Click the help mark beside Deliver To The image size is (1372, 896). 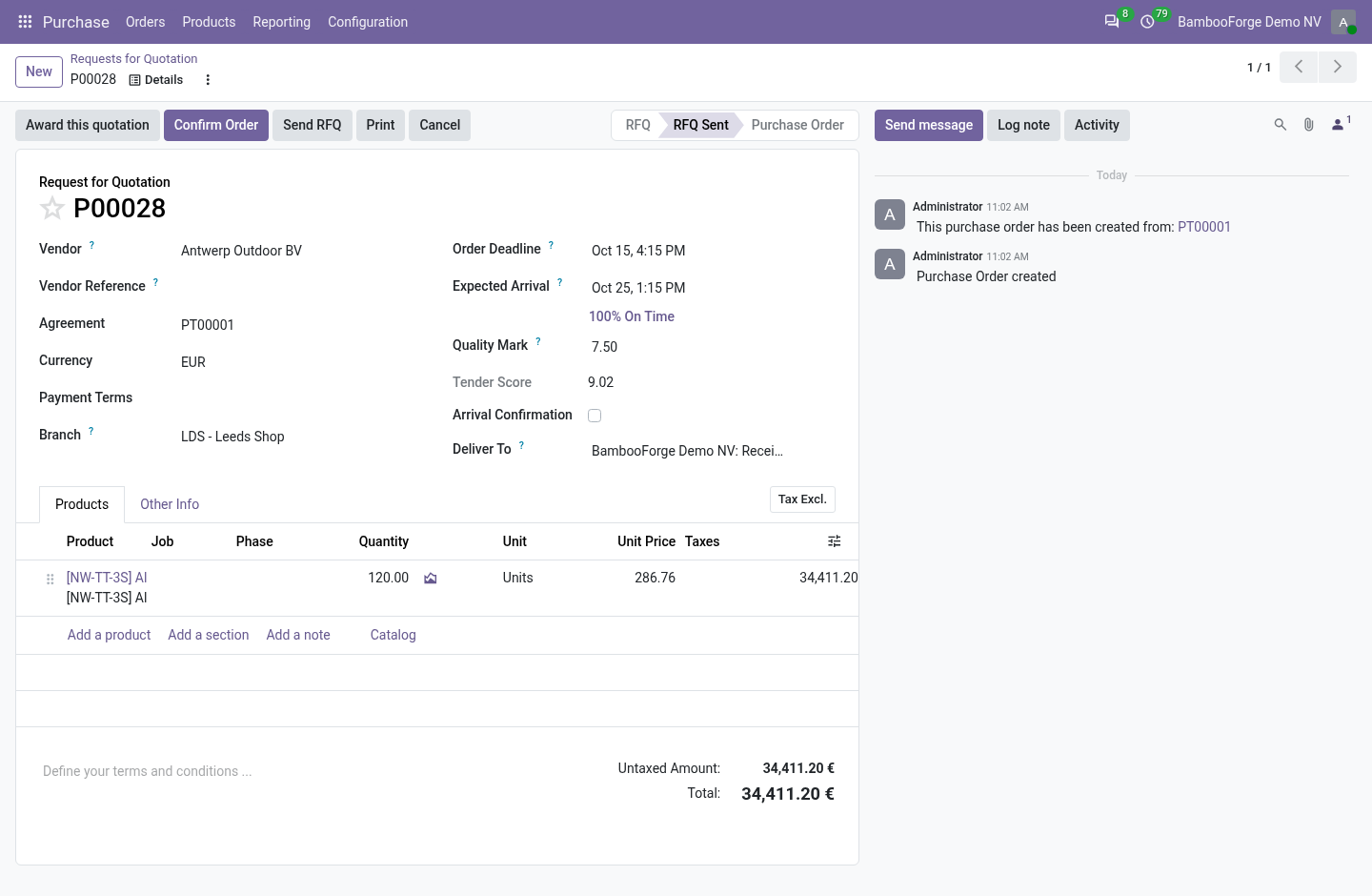pos(522,445)
